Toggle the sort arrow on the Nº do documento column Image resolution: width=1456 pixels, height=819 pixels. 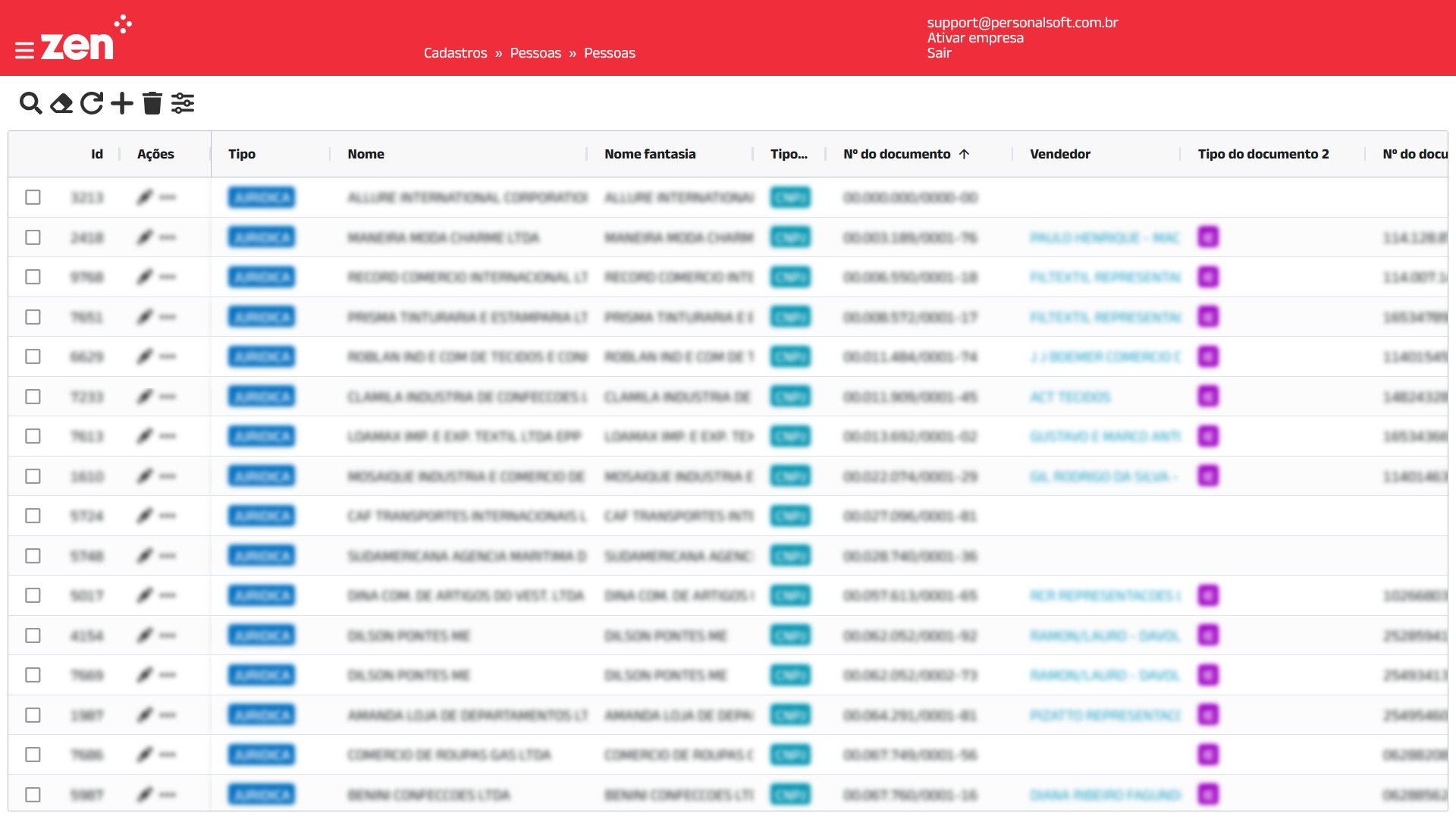coord(965,154)
